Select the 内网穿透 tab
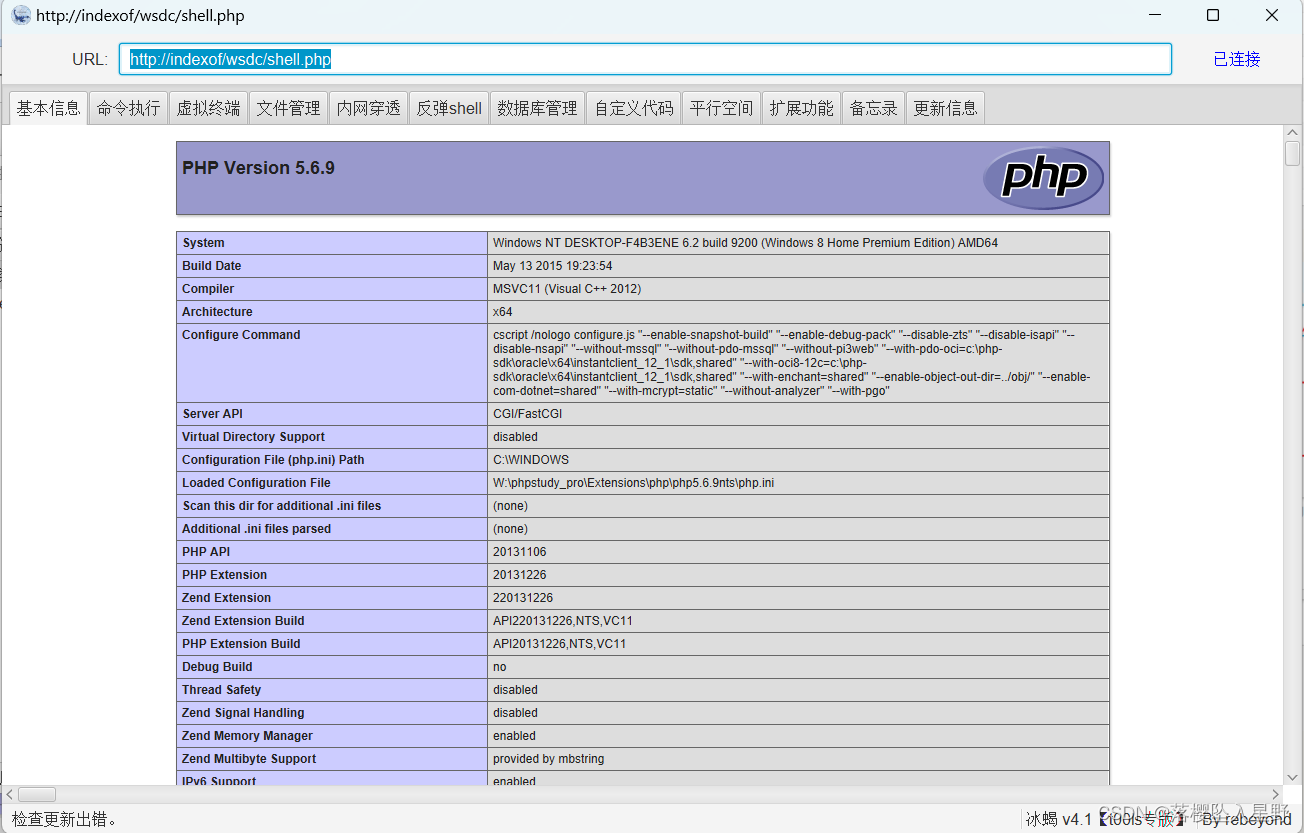The width and height of the screenshot is (1304, 833). 368,108
